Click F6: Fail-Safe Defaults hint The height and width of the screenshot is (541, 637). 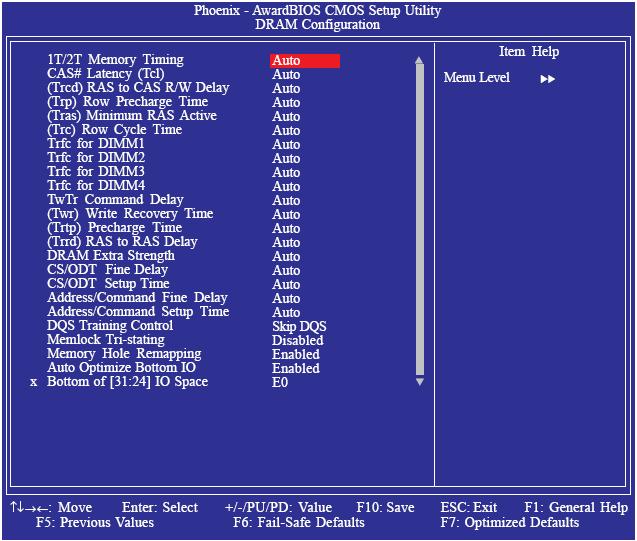click(x=299, y=522)
